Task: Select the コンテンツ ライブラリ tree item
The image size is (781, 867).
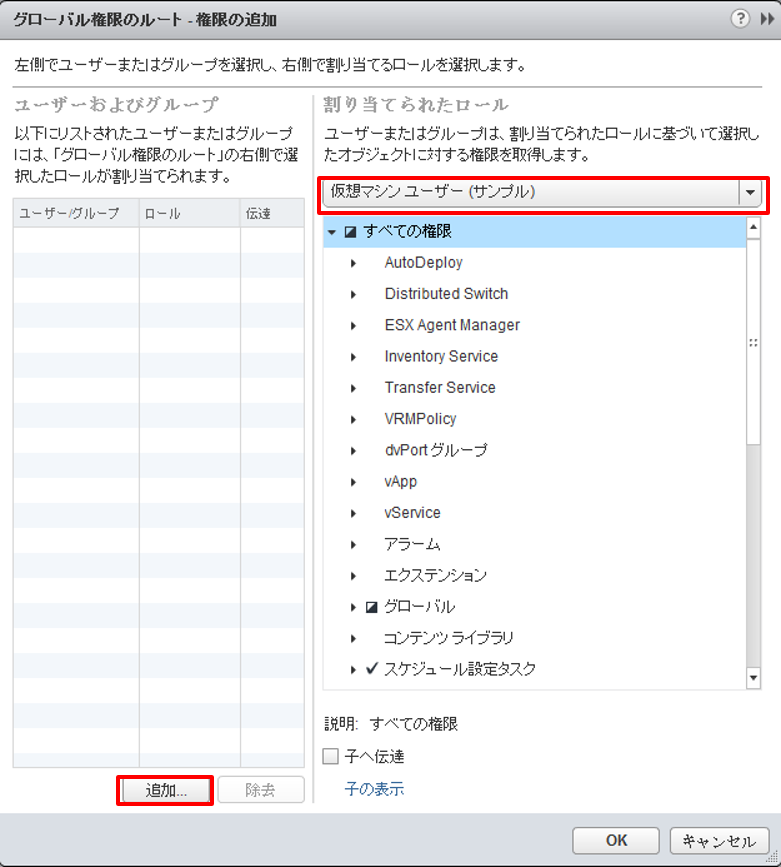Action: pyautogui.click(x=448, y=638)
